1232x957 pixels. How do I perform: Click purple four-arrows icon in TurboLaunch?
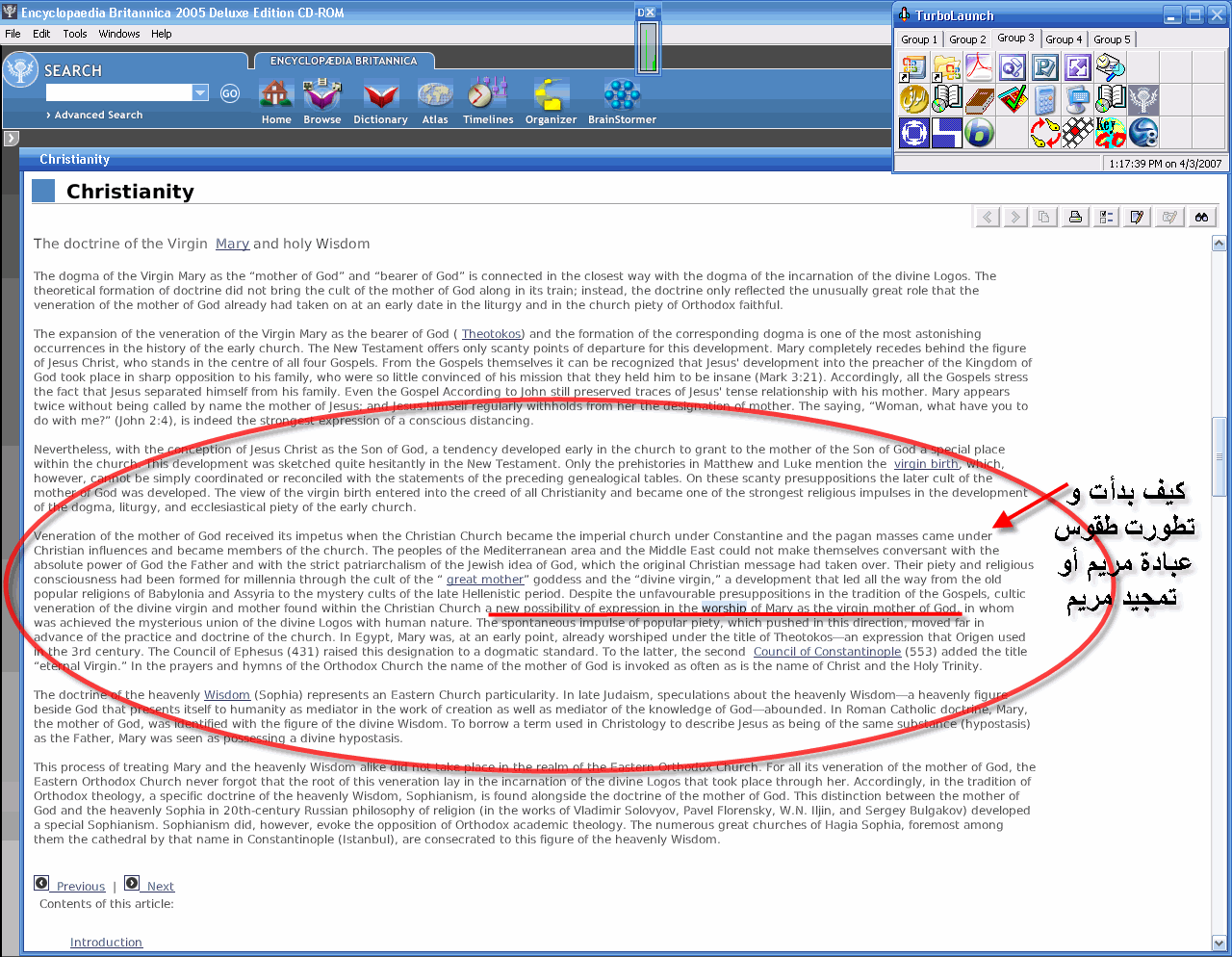(1077, 67)
